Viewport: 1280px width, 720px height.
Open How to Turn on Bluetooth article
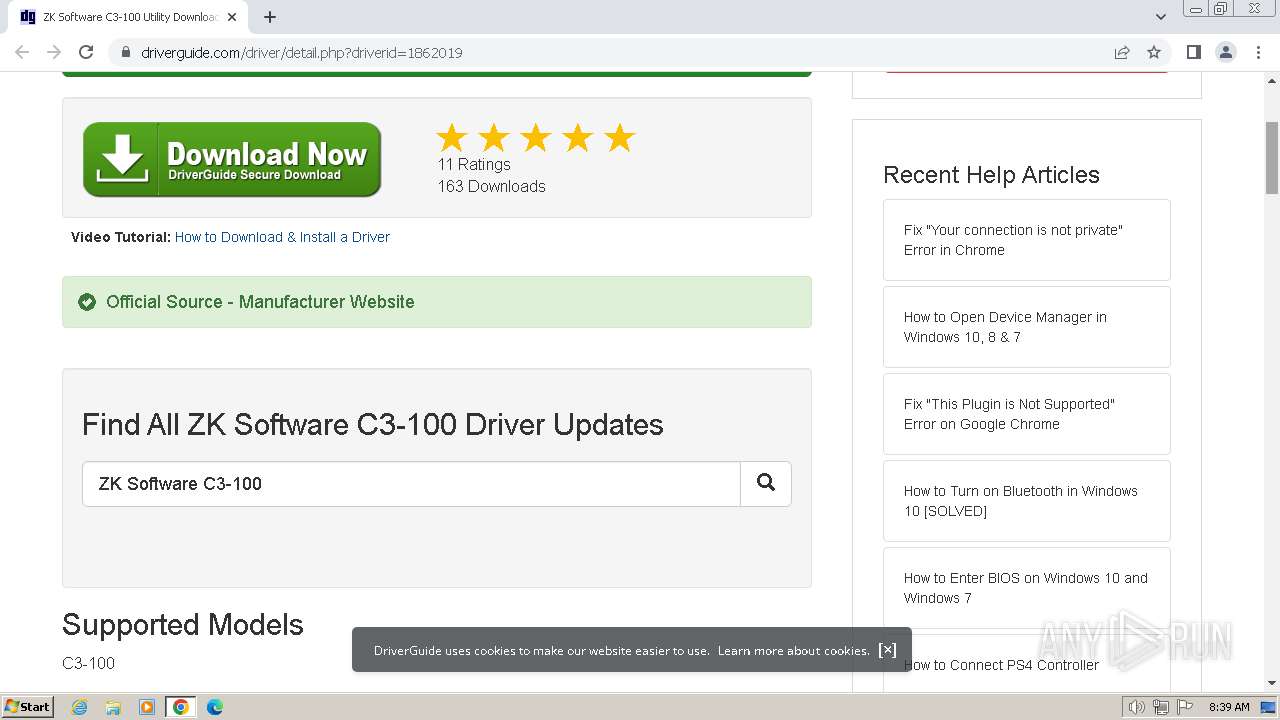click(x=1026, y=501)
